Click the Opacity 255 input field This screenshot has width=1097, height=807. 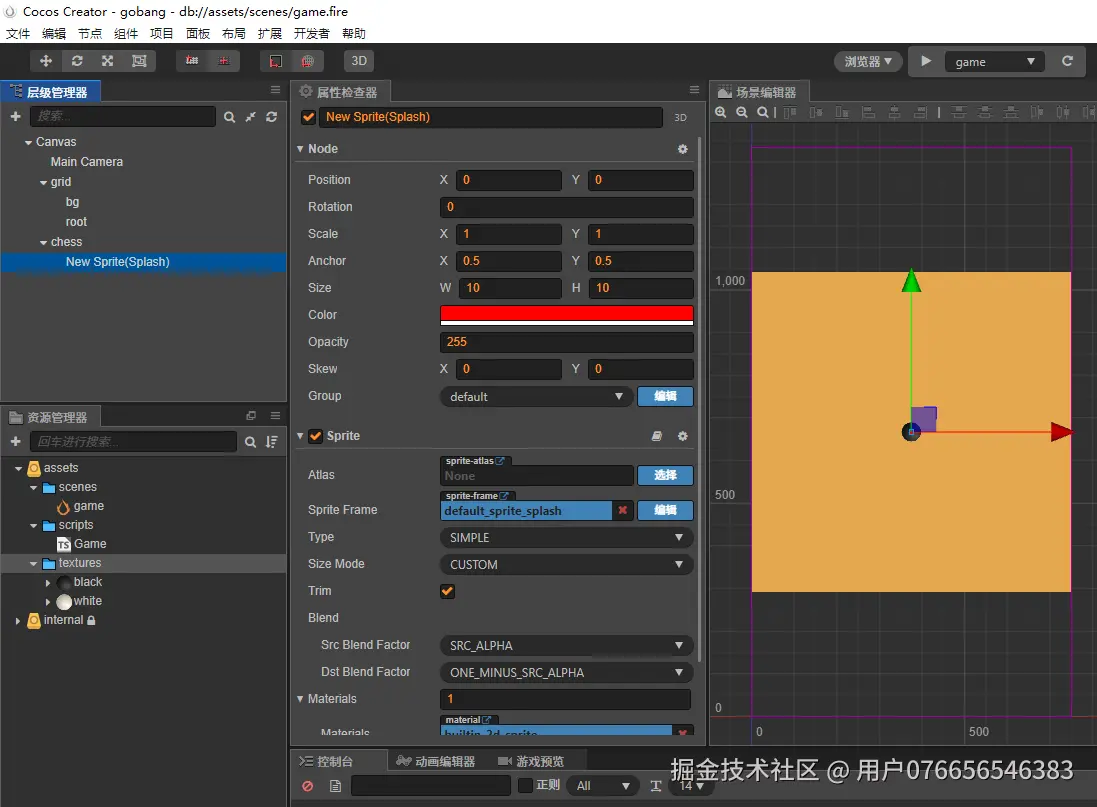(x=567, y=342)
